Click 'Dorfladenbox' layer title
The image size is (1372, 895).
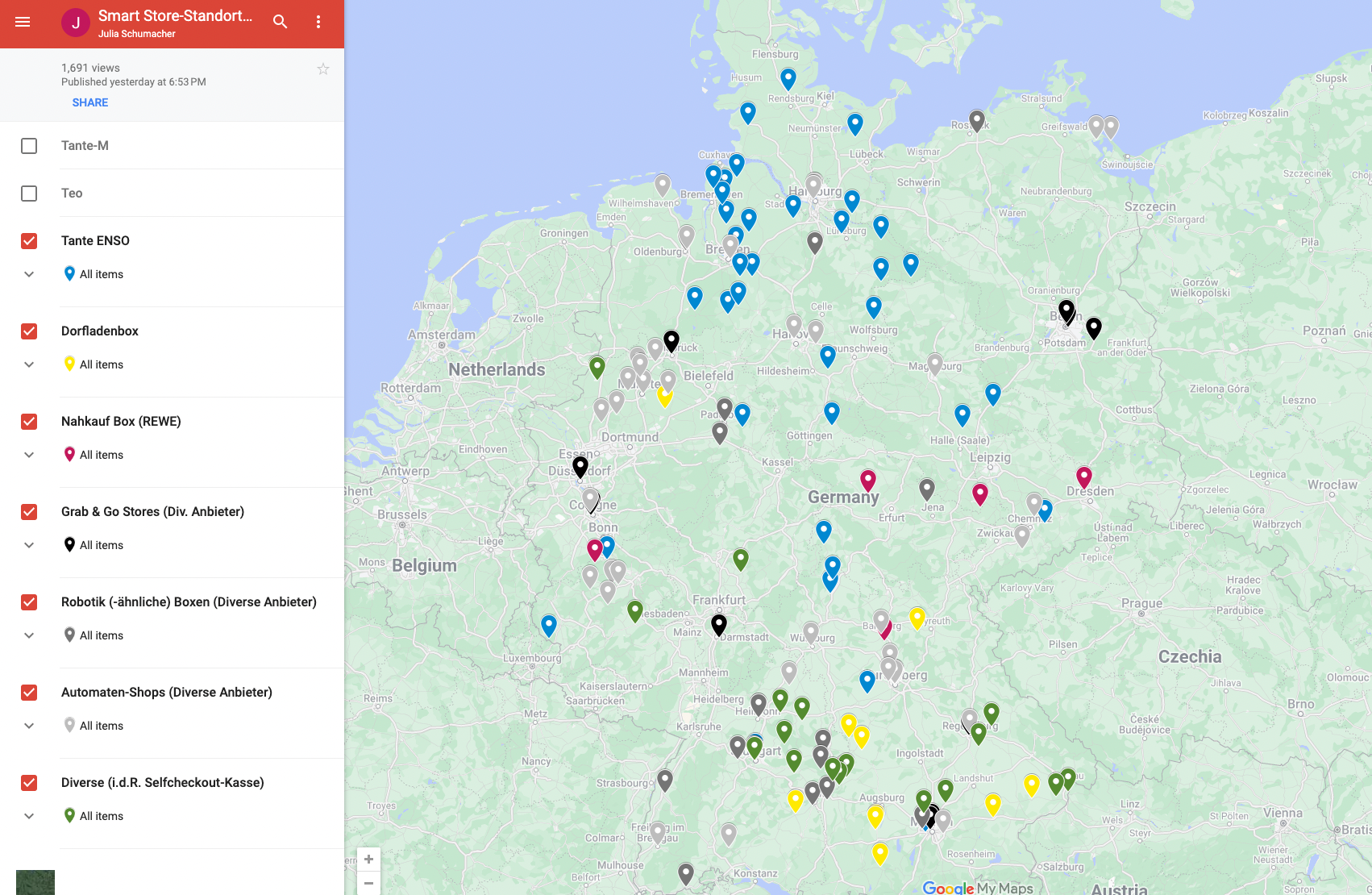click(x=100, y=331)
